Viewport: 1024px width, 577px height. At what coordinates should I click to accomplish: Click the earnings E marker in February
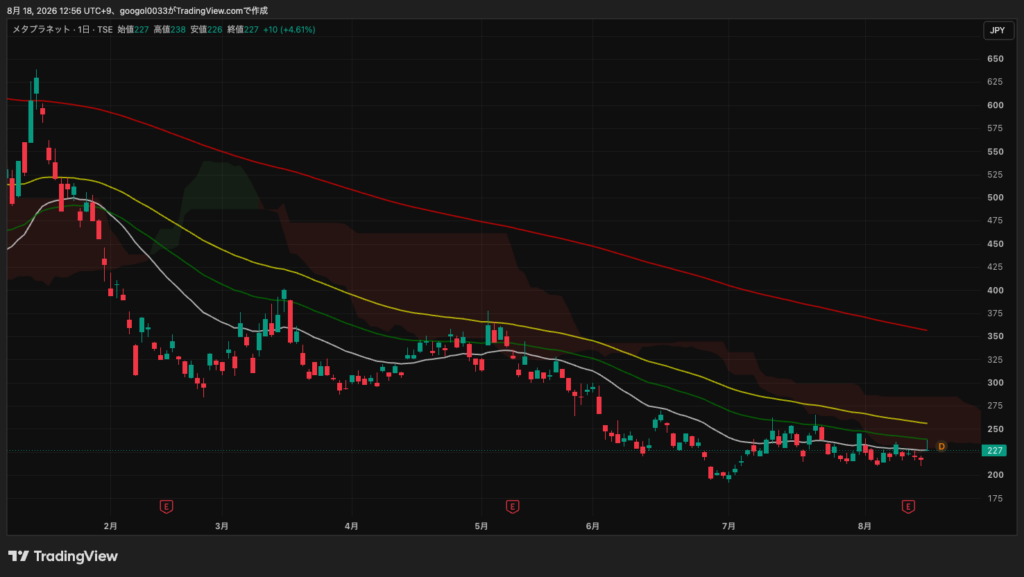coord(167,507)
